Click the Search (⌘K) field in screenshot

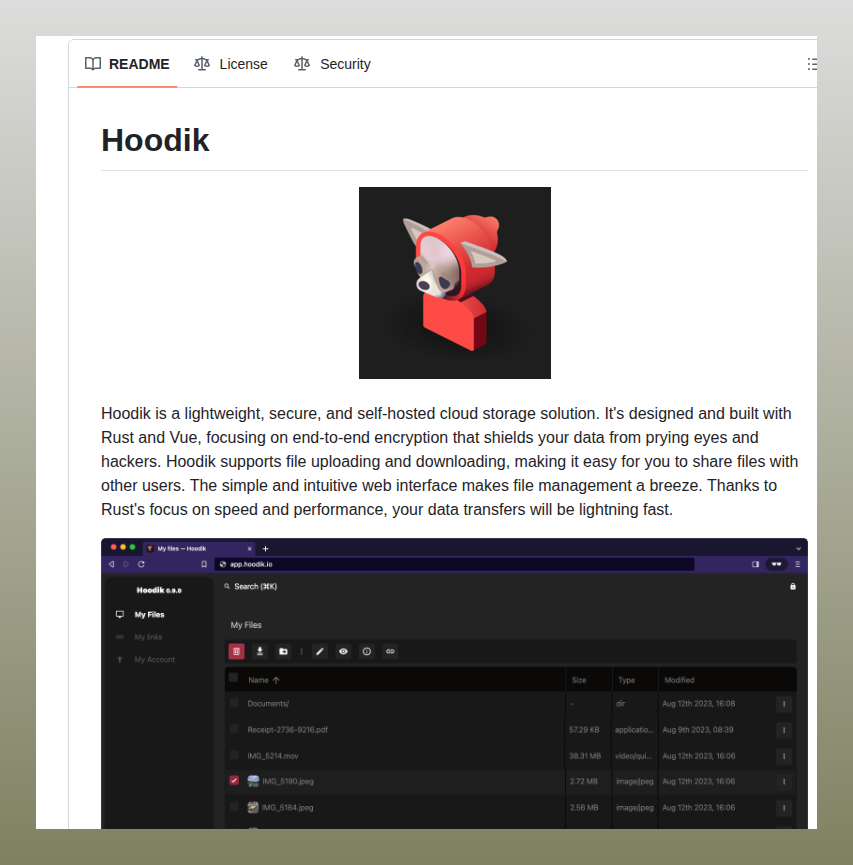click(x=251, y=586)
